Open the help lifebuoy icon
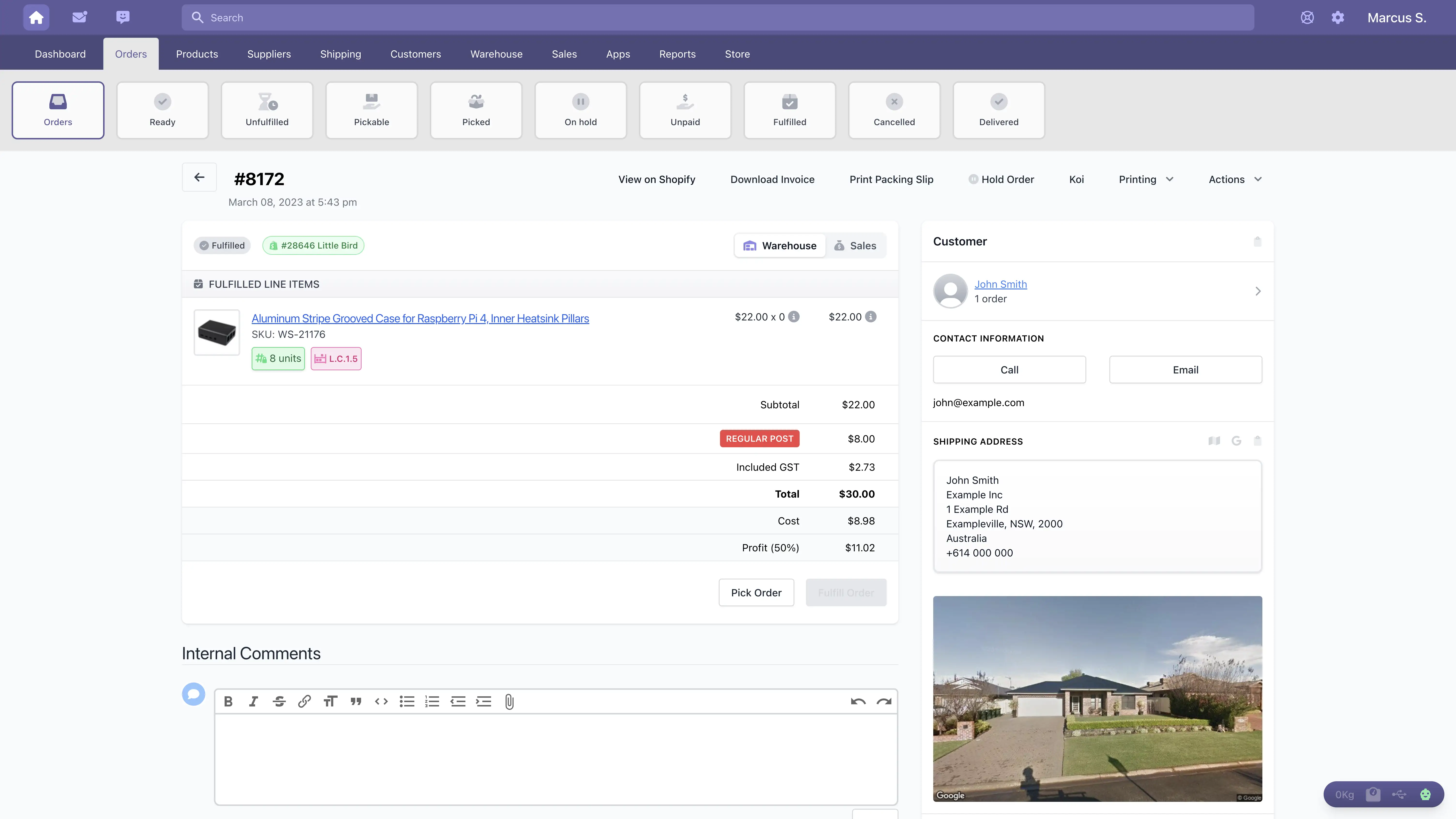This screenshot has height=819, width=1456. pyautogui.click(x=1307, y=17)
